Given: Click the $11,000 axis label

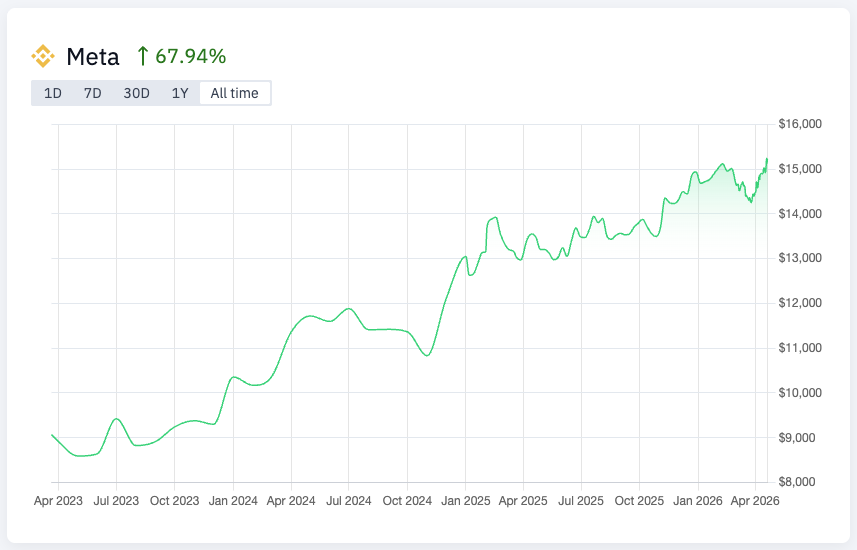Looking at the screenshot, I should 800,348.
